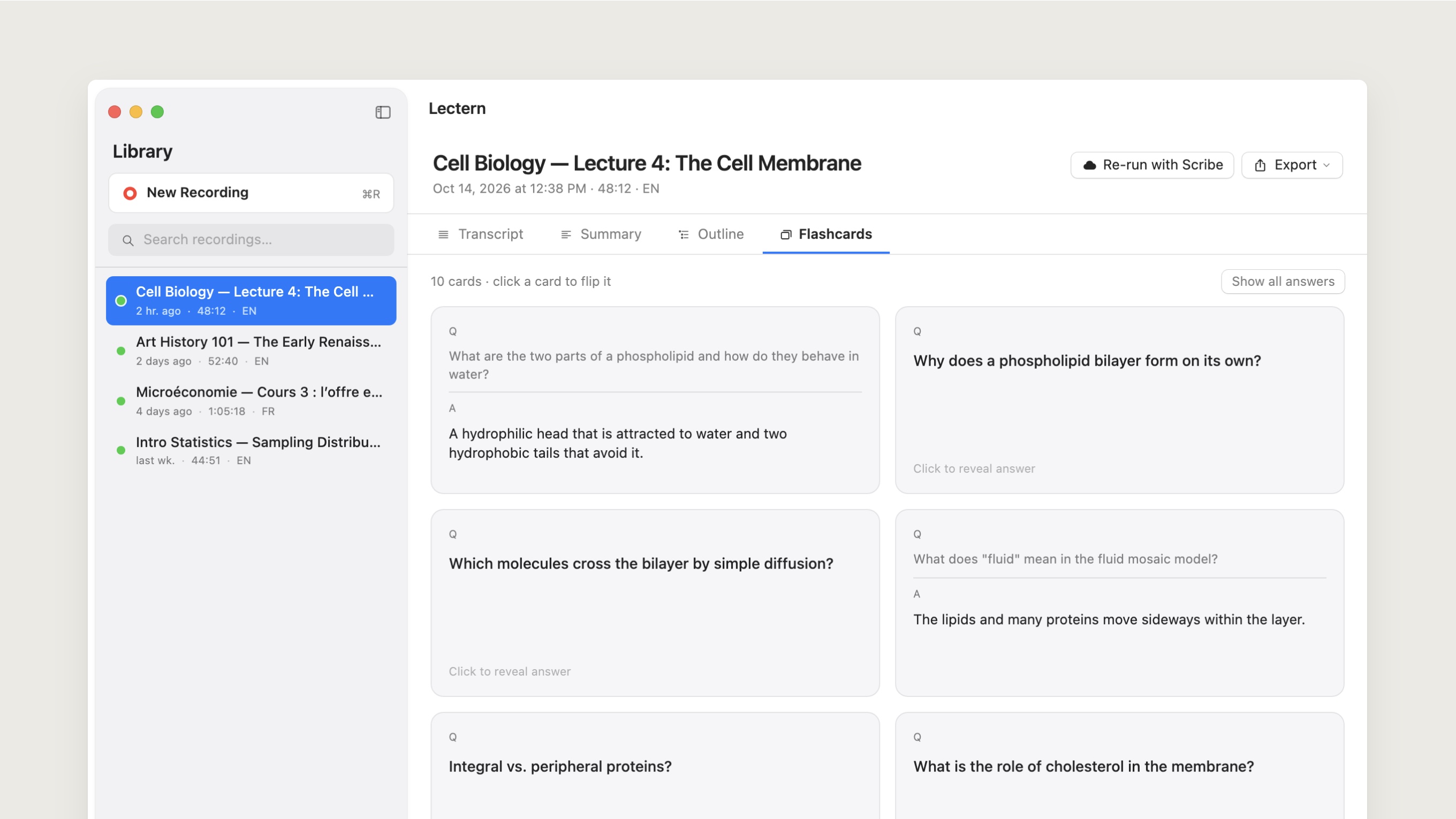This screenshot has height=819, width=1456.
Task: Click 'Click to reveal answer' on diffusion card
Action: [x=509, y=671]
